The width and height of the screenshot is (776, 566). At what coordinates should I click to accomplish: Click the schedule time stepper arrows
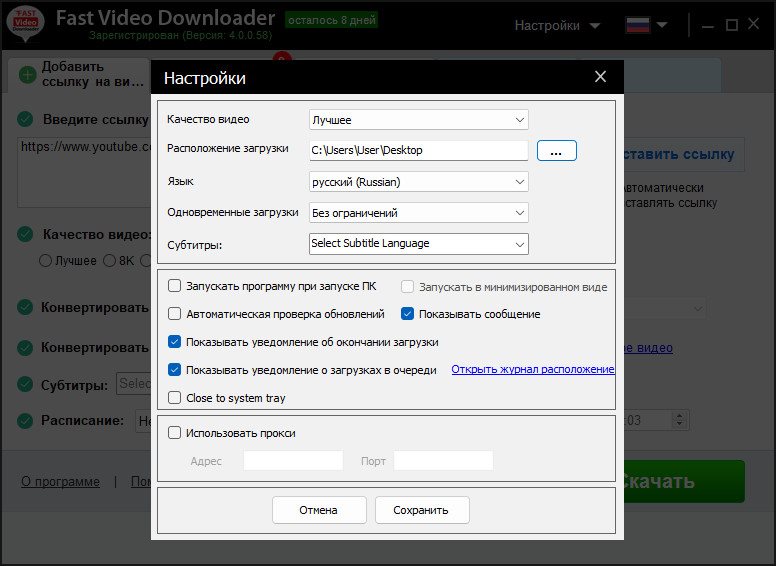click(x=679, y=421)
